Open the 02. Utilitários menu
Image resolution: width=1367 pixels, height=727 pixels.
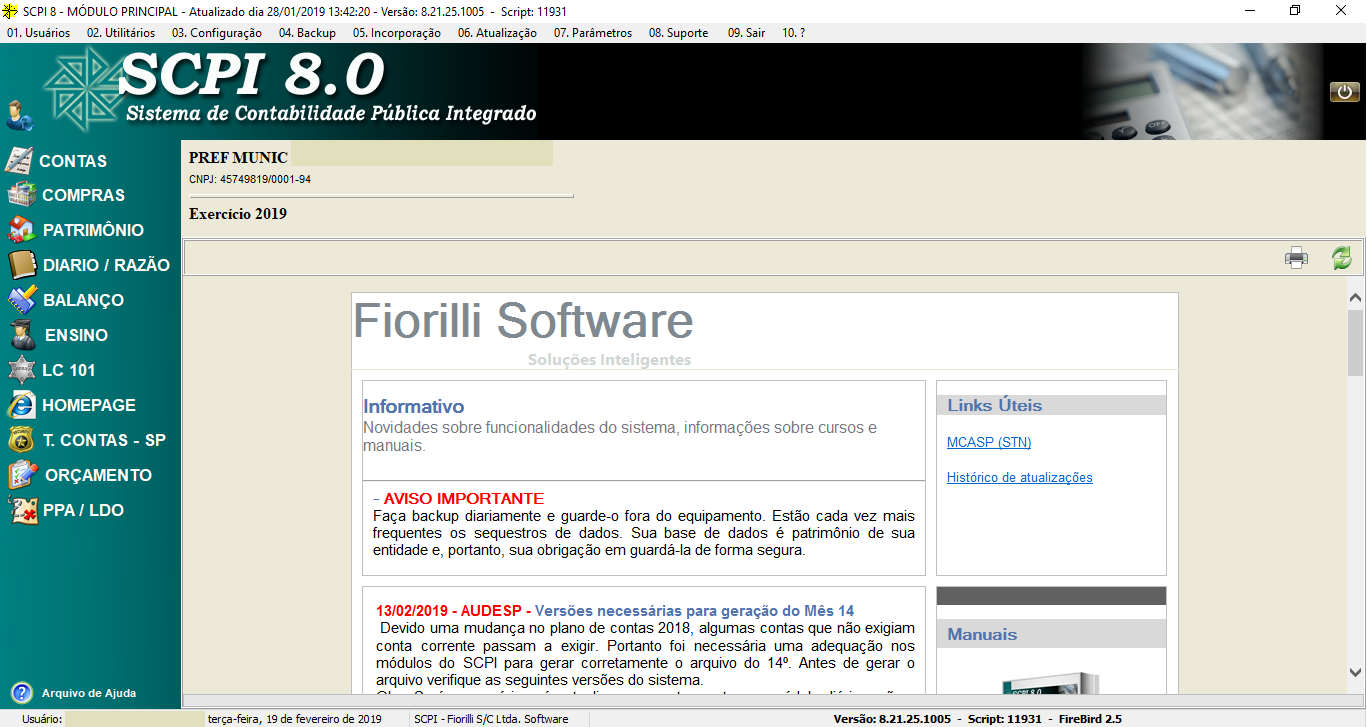[120, 33]
